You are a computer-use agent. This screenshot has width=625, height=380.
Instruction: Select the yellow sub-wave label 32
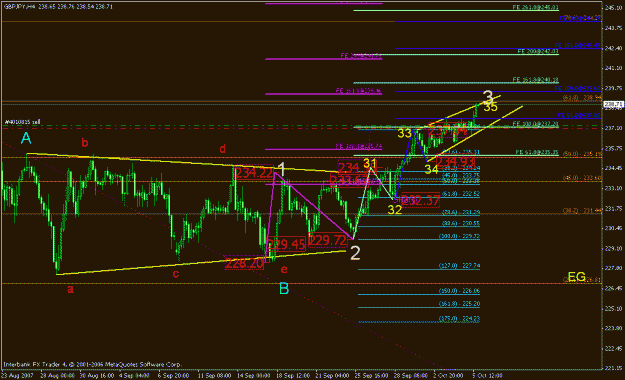pyautogui.click(x=395, y=210)
